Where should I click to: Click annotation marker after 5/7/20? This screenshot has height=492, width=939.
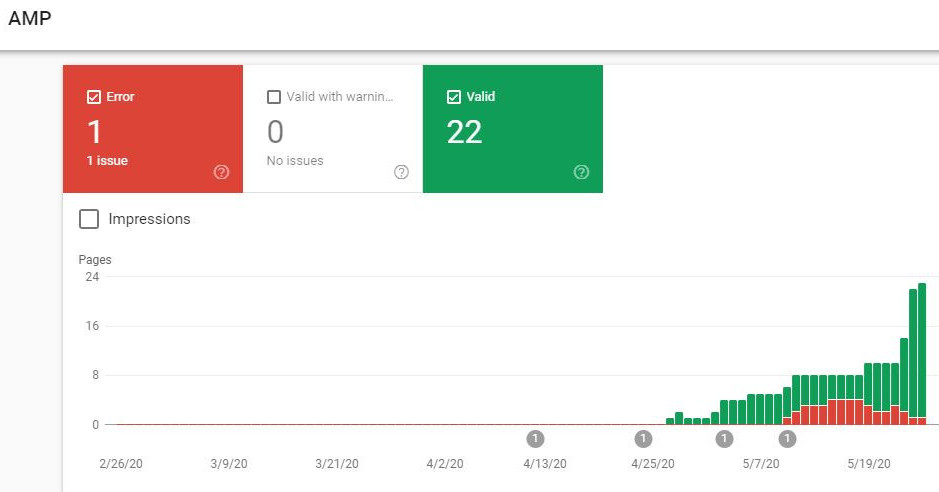787,439
